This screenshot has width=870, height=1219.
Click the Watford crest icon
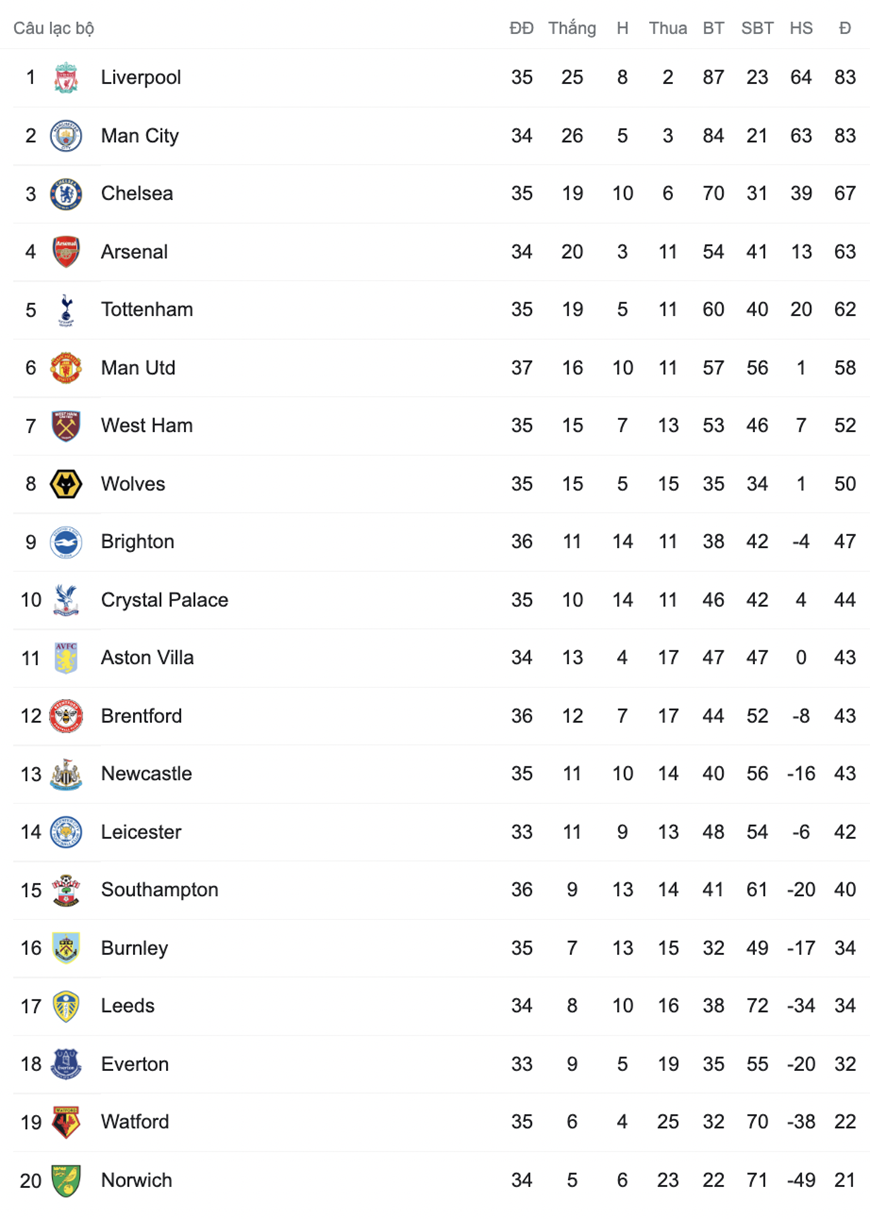coord(66,1122)
